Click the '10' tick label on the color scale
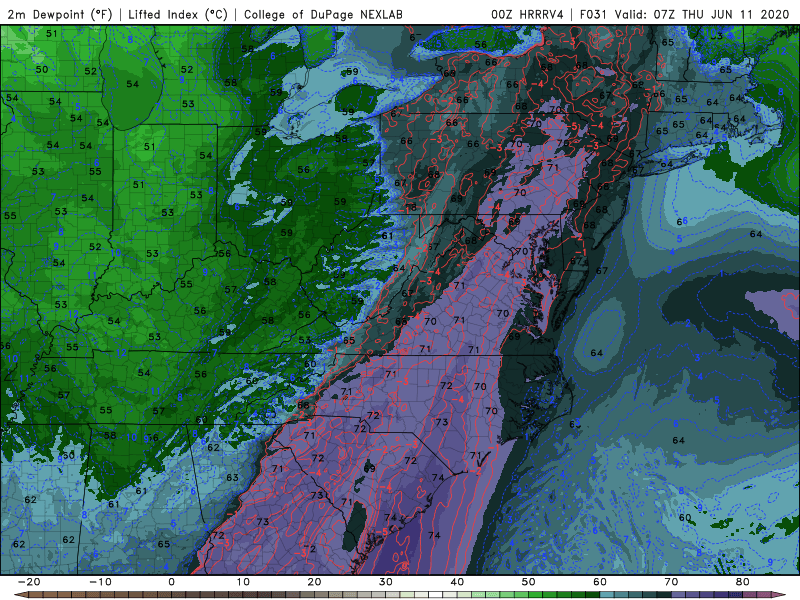The image size is (800, 600). click(243, 582)
